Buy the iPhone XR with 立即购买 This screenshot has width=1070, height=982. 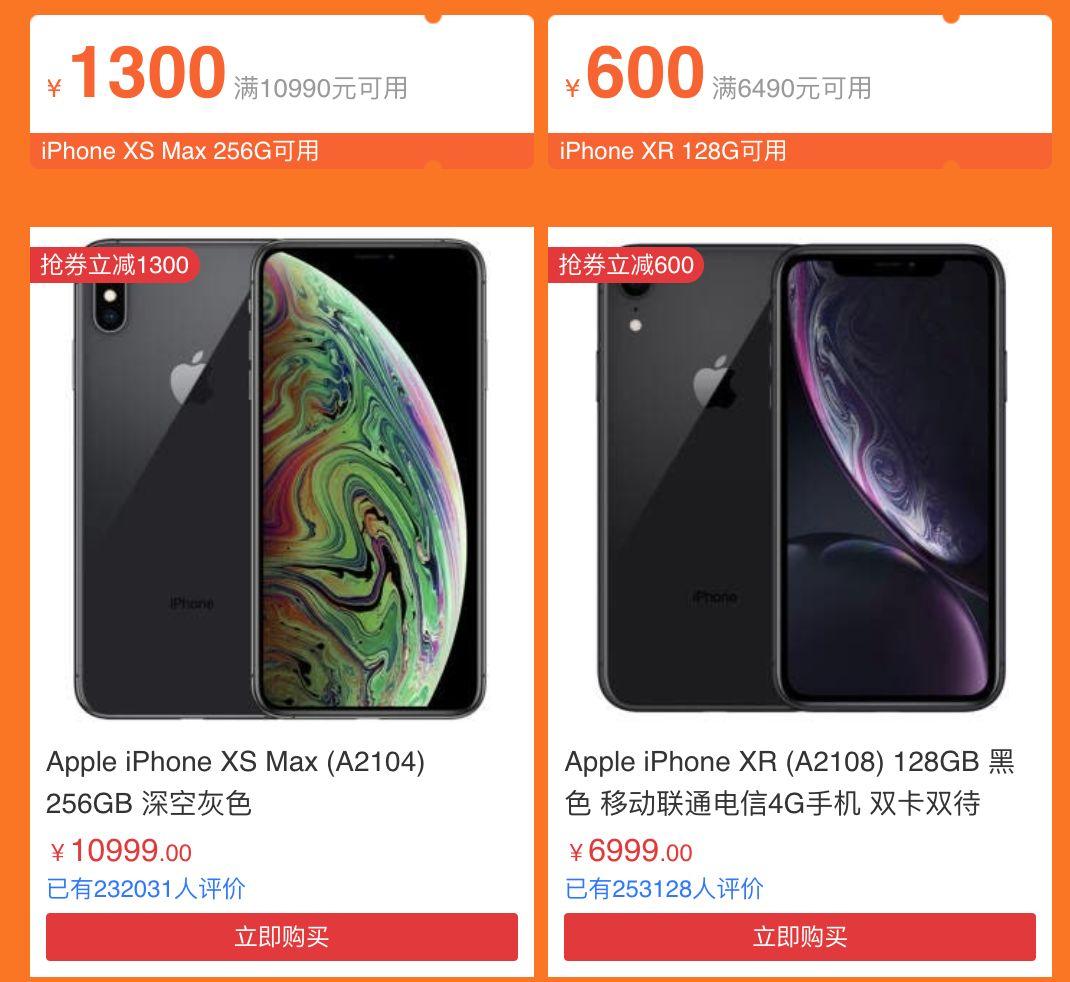click(x=800, y=936)
